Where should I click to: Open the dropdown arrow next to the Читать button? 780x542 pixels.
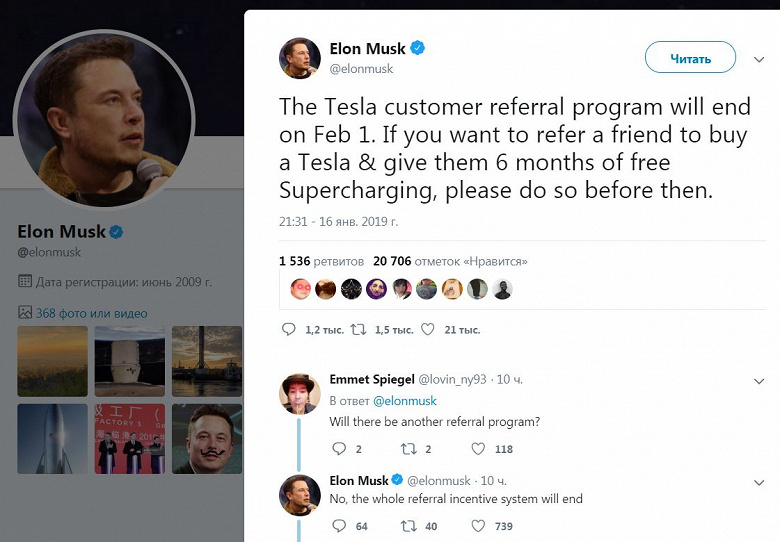pos(757,59)
